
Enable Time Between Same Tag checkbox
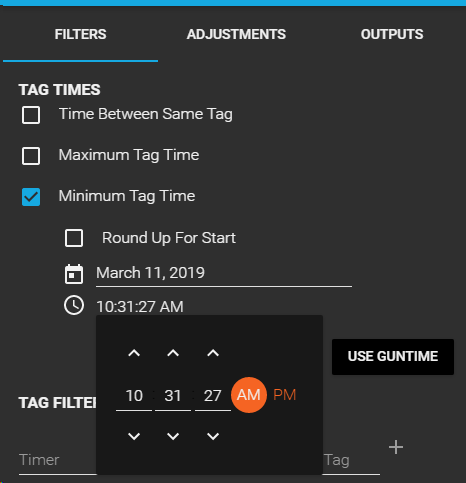point(31,115)
